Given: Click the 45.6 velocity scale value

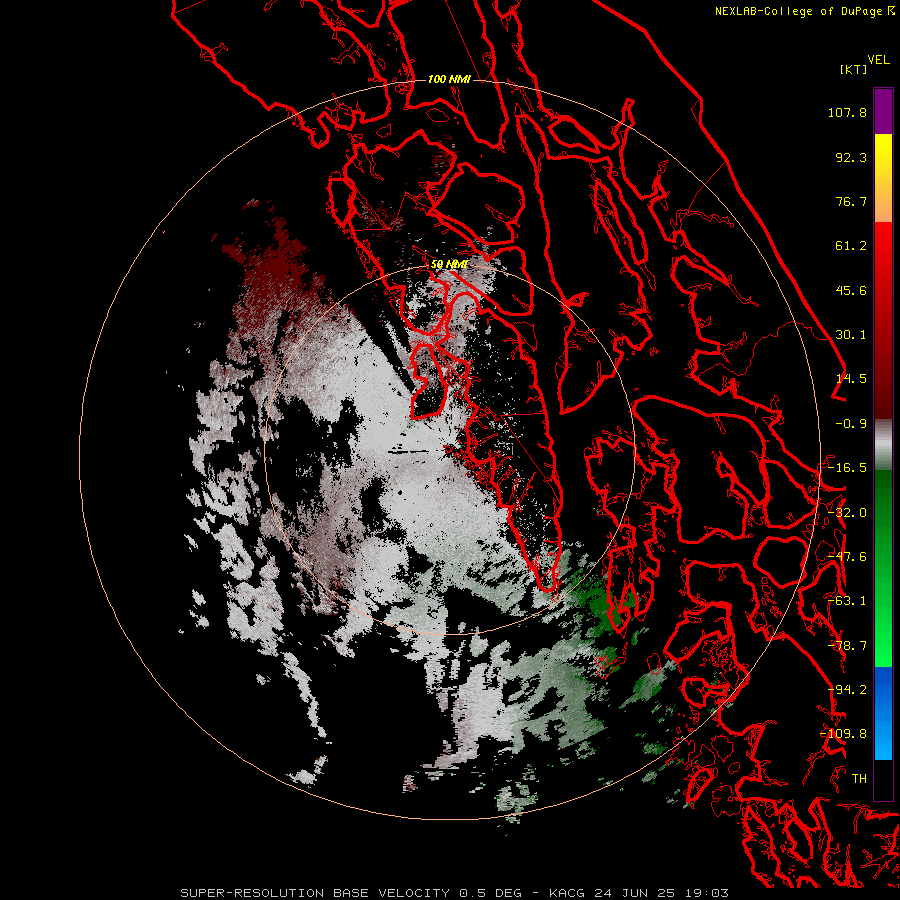Looking at the screenshot, I should pos(851,290).
